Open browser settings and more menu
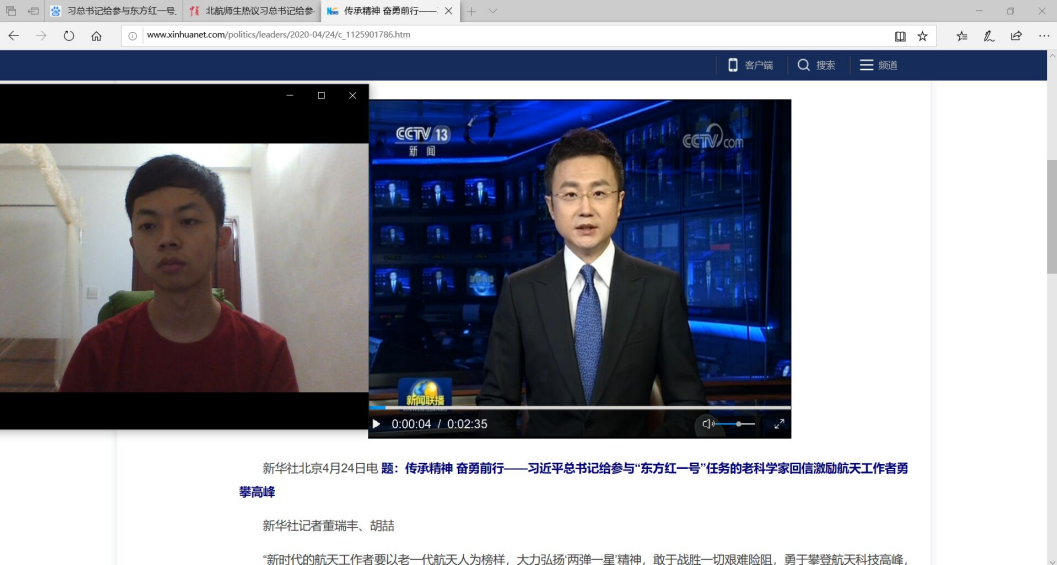Viewport: 1057px width, 565px height. [1044, 36]
